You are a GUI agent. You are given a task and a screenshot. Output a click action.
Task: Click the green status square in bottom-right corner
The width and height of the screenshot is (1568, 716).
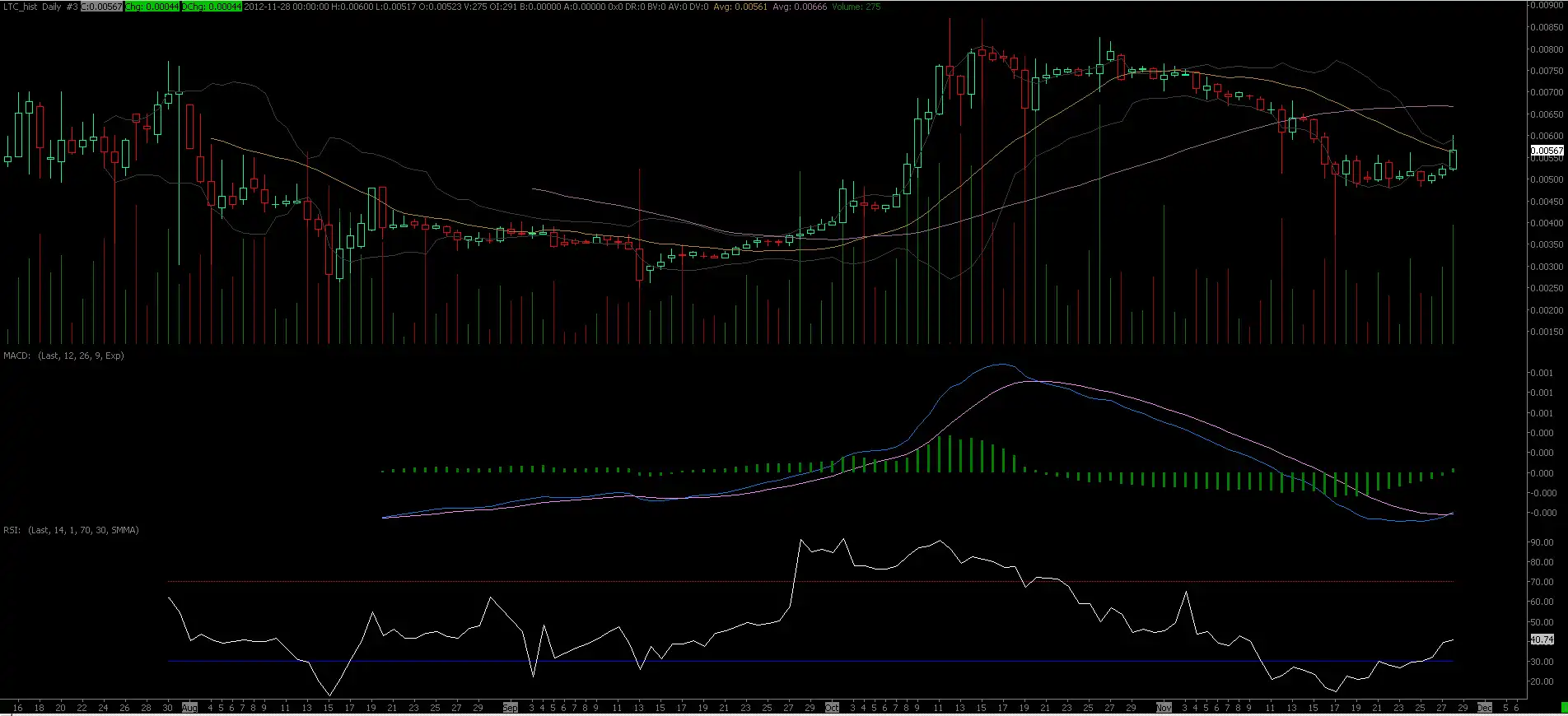click(1564, 708)
